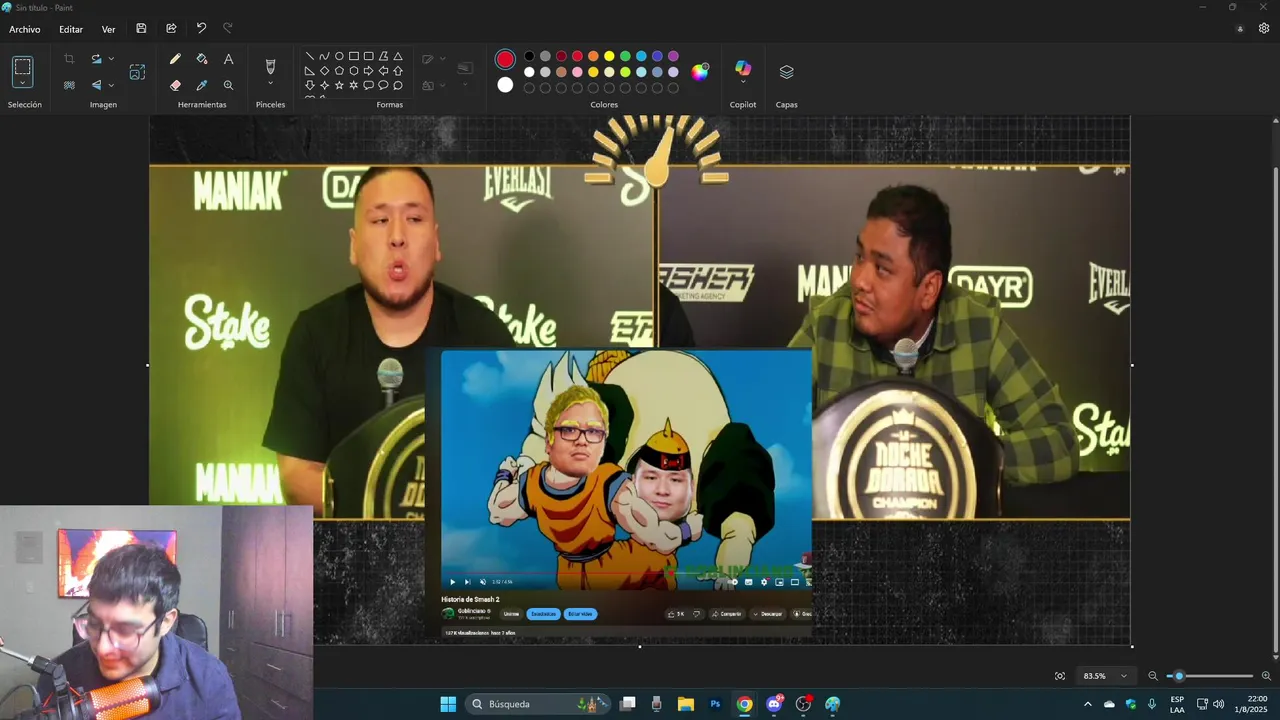Click the Redo arrow icon
This screenshot has width=1280, height=720.
click(228, 29)
